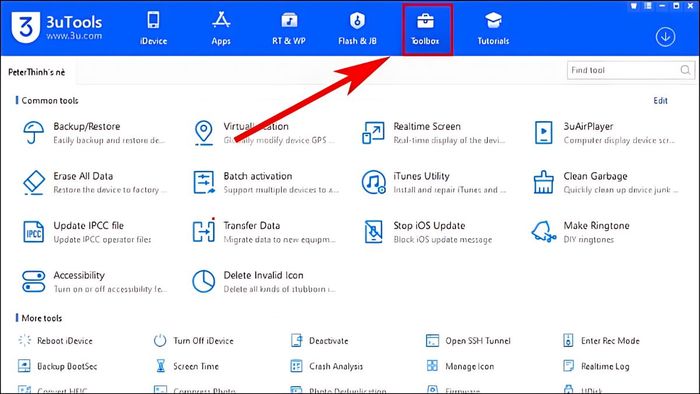The height and width of the screenshot is (394, 700).
Task: Click 'Easily backup and restore' description text
Action: tap(109, 140)
